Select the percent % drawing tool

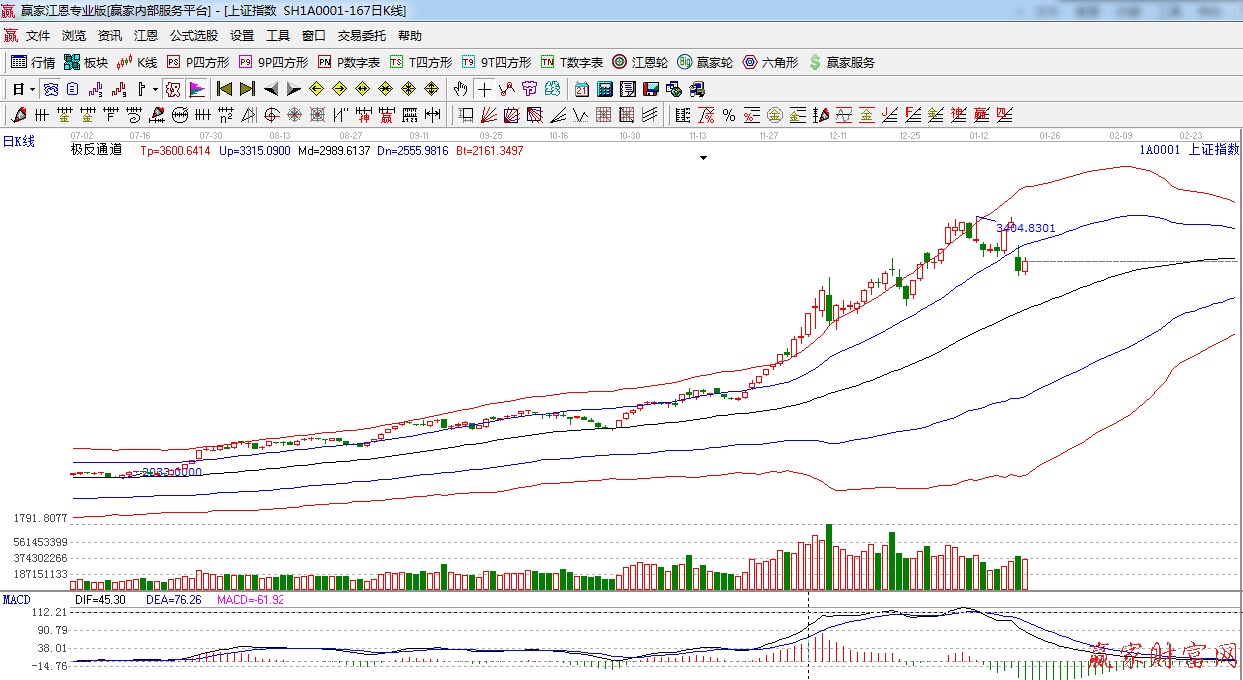[729, 115]
